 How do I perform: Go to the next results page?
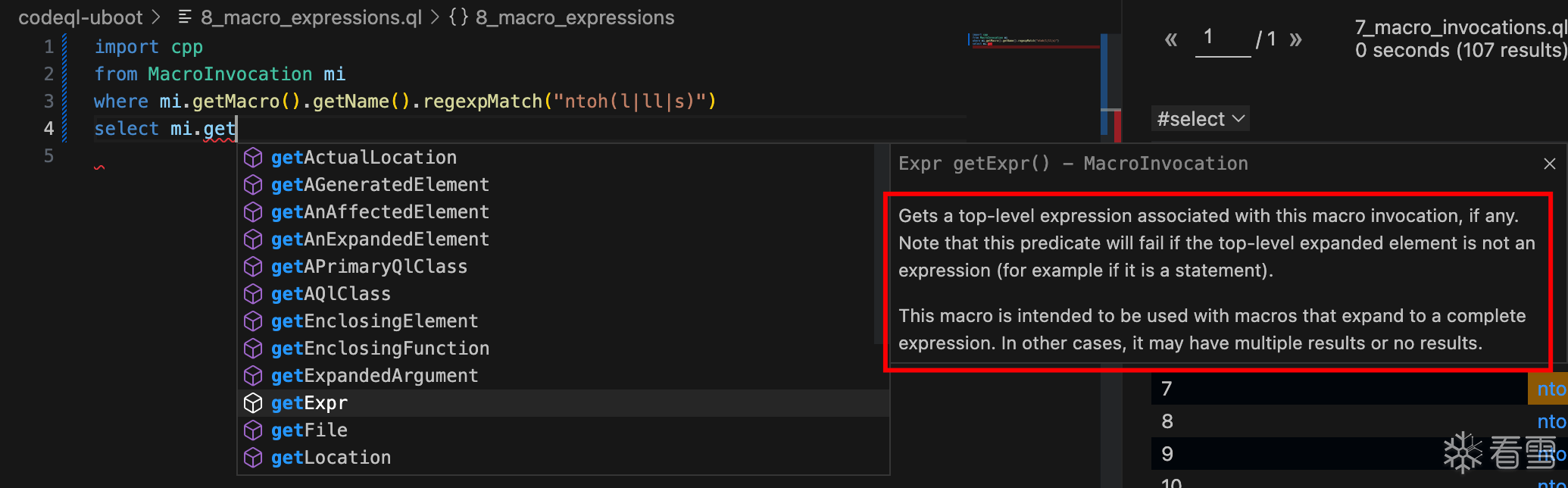[1295, 39]
